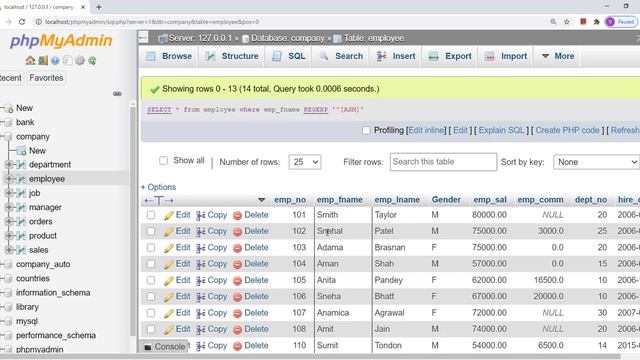
Task: Open Number of rows dropdown
Action: [x=304, y=162]
